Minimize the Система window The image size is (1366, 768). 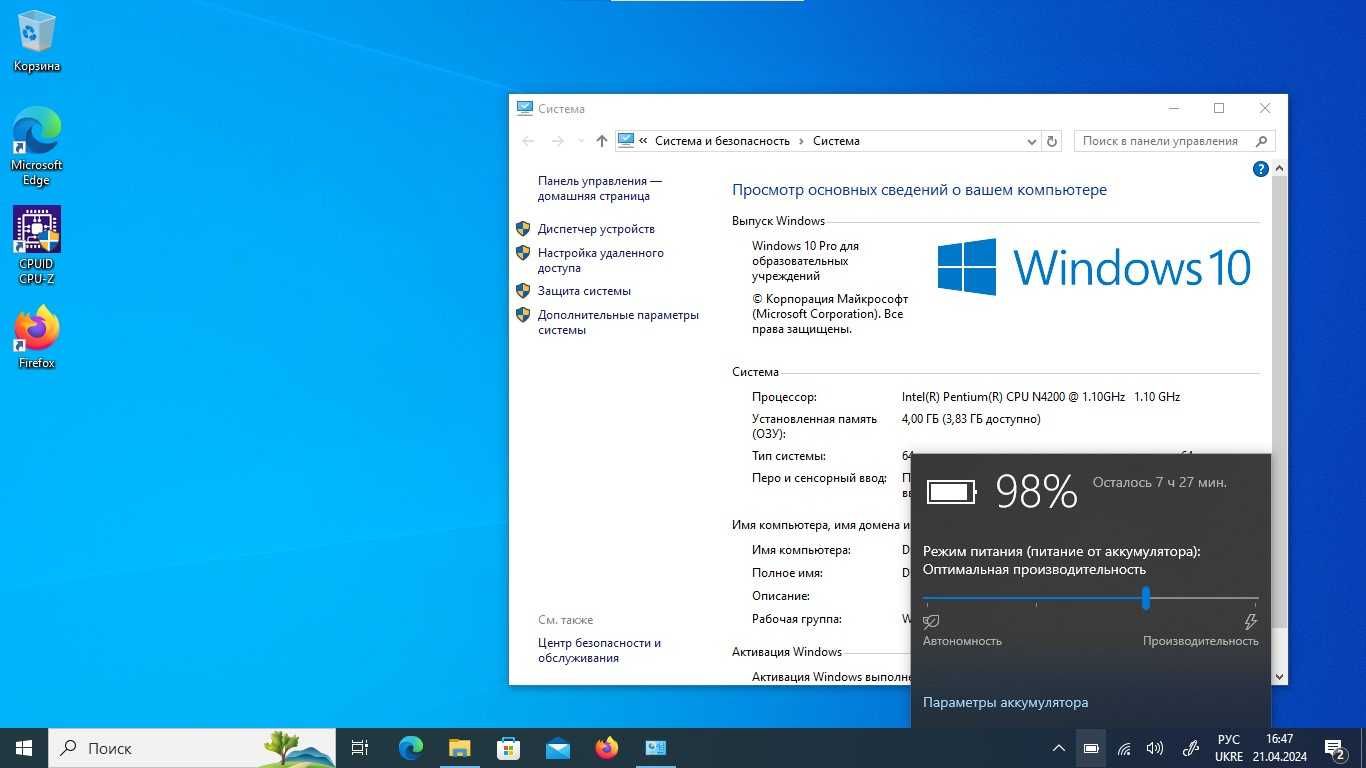coord(1173,108)
